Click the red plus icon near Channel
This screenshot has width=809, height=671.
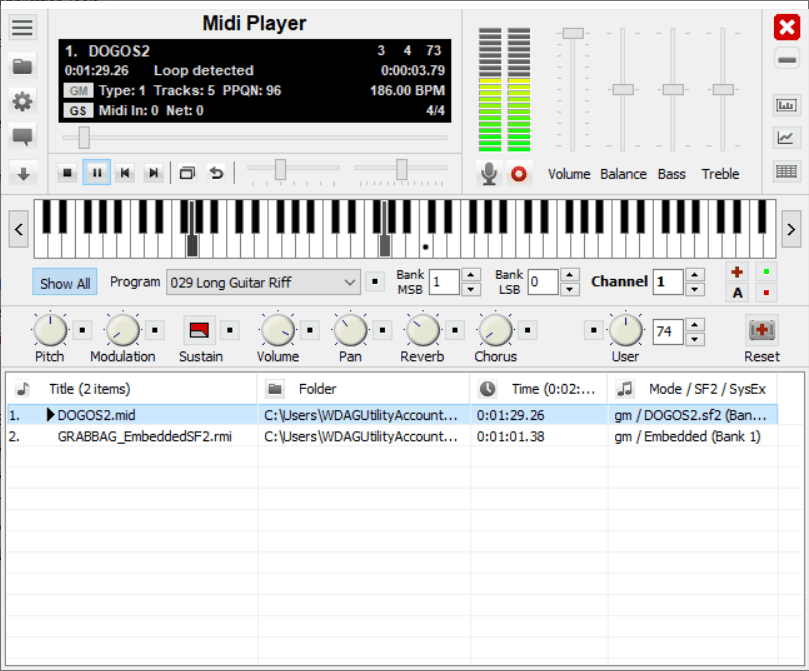tap(737, 272)
